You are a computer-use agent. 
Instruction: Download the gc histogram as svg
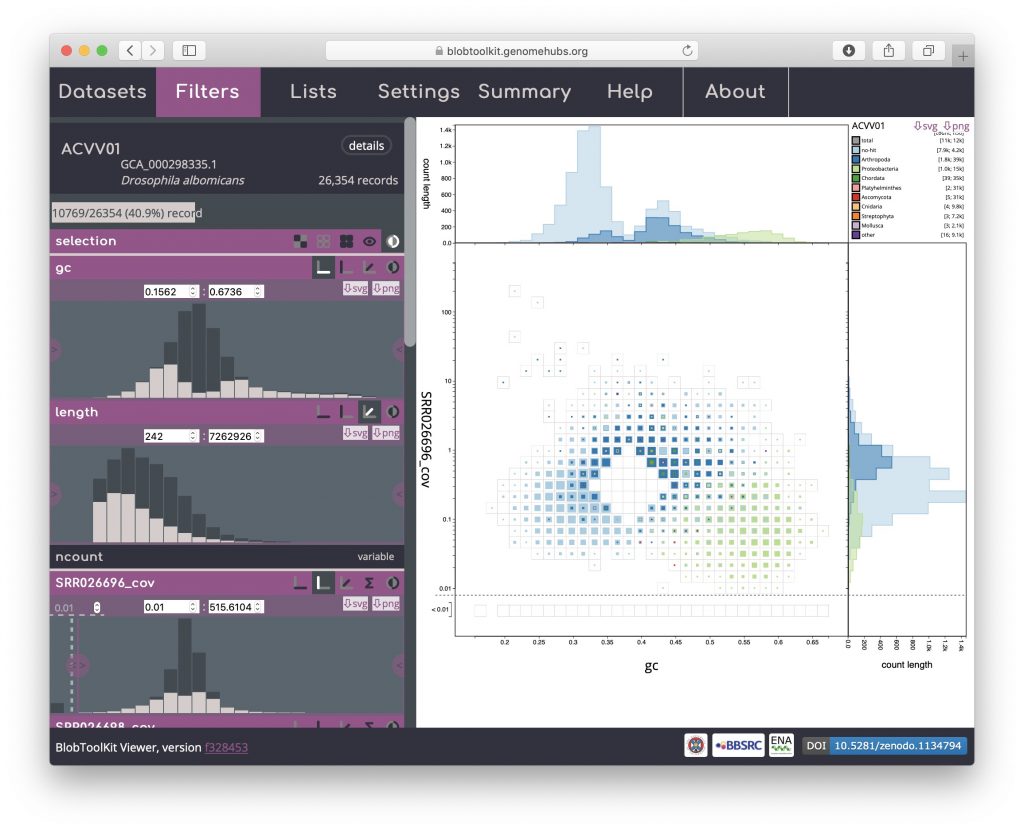354,290
